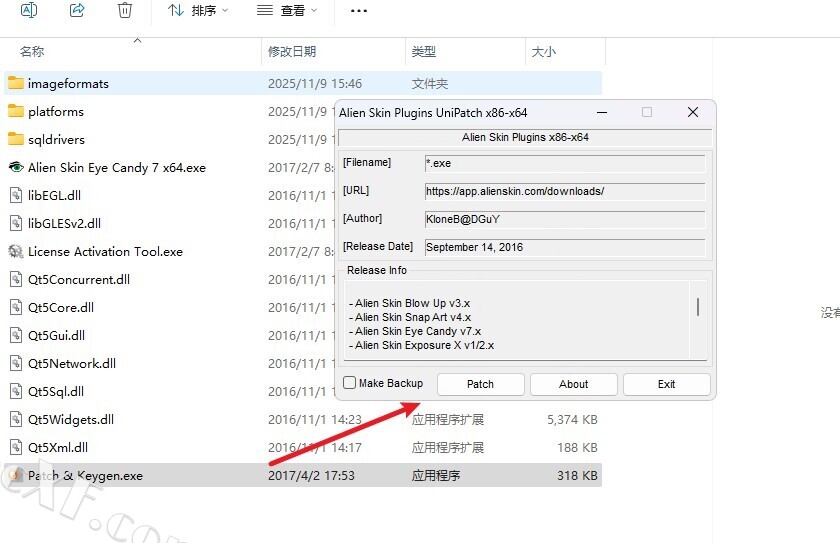840x543 pixels.
Task: Click the rename icon in Explorer toolbar
Action: tap(29, 10)
